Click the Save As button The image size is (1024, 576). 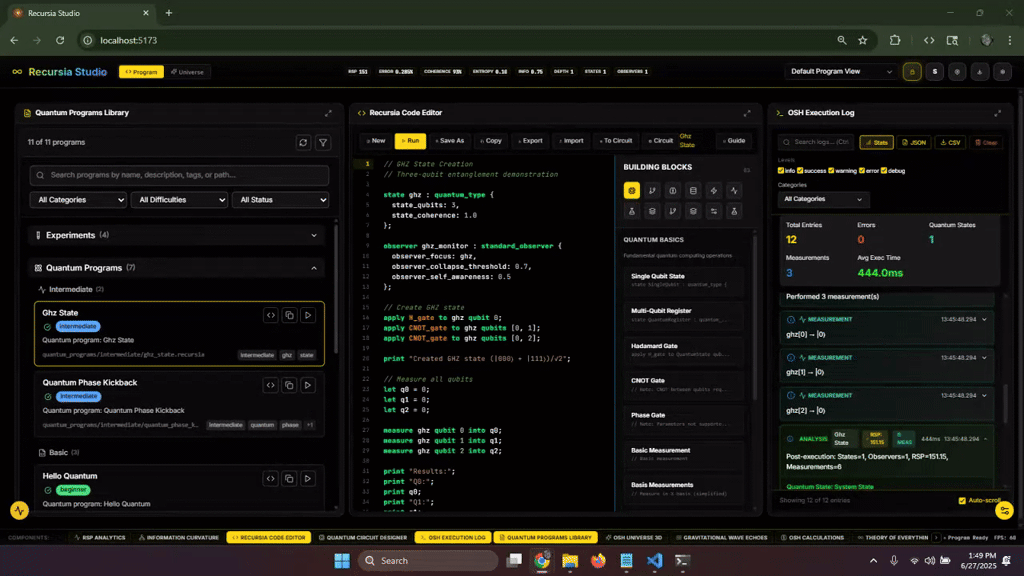449,141
